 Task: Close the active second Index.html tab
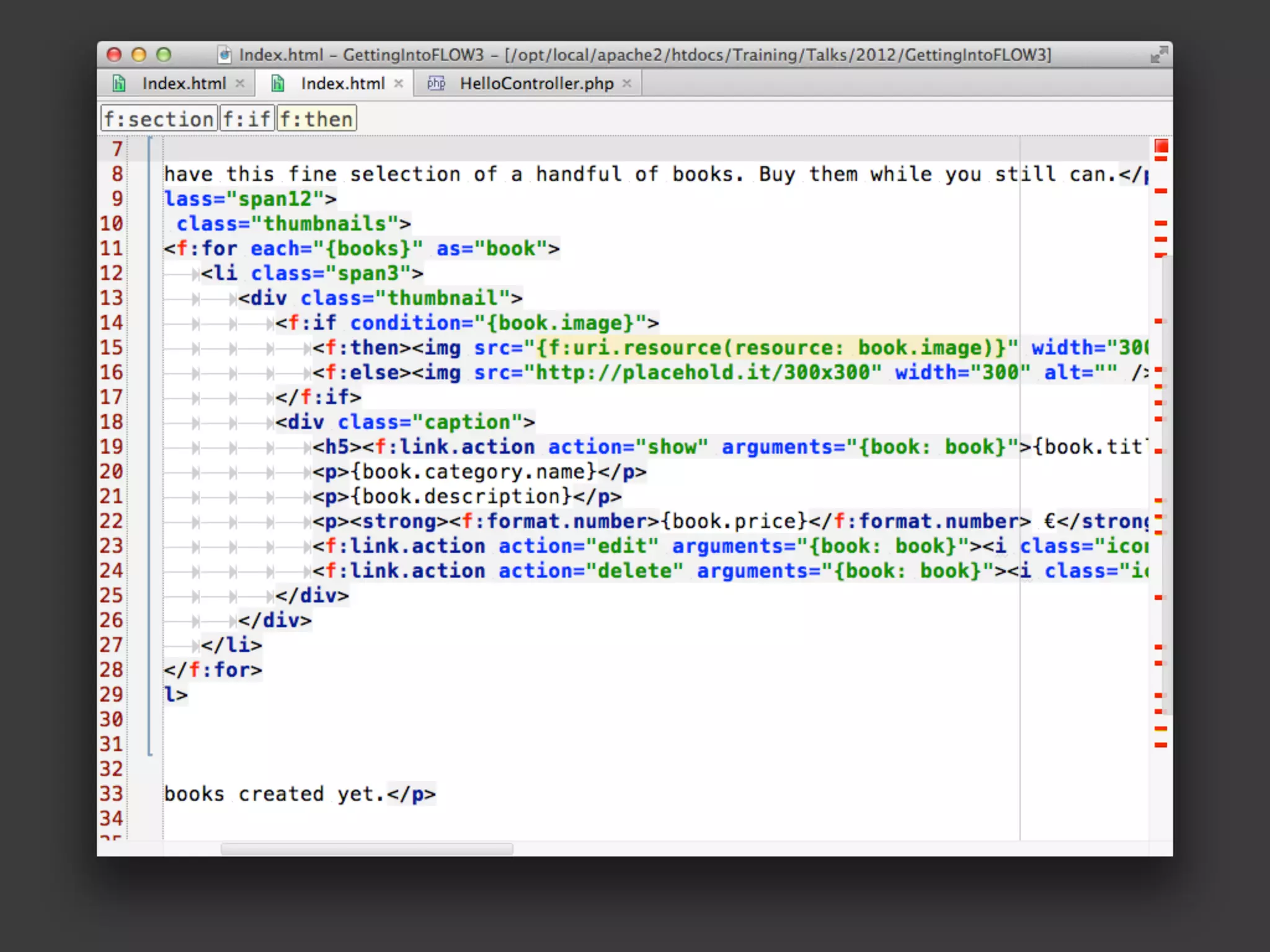click(399, 84)
